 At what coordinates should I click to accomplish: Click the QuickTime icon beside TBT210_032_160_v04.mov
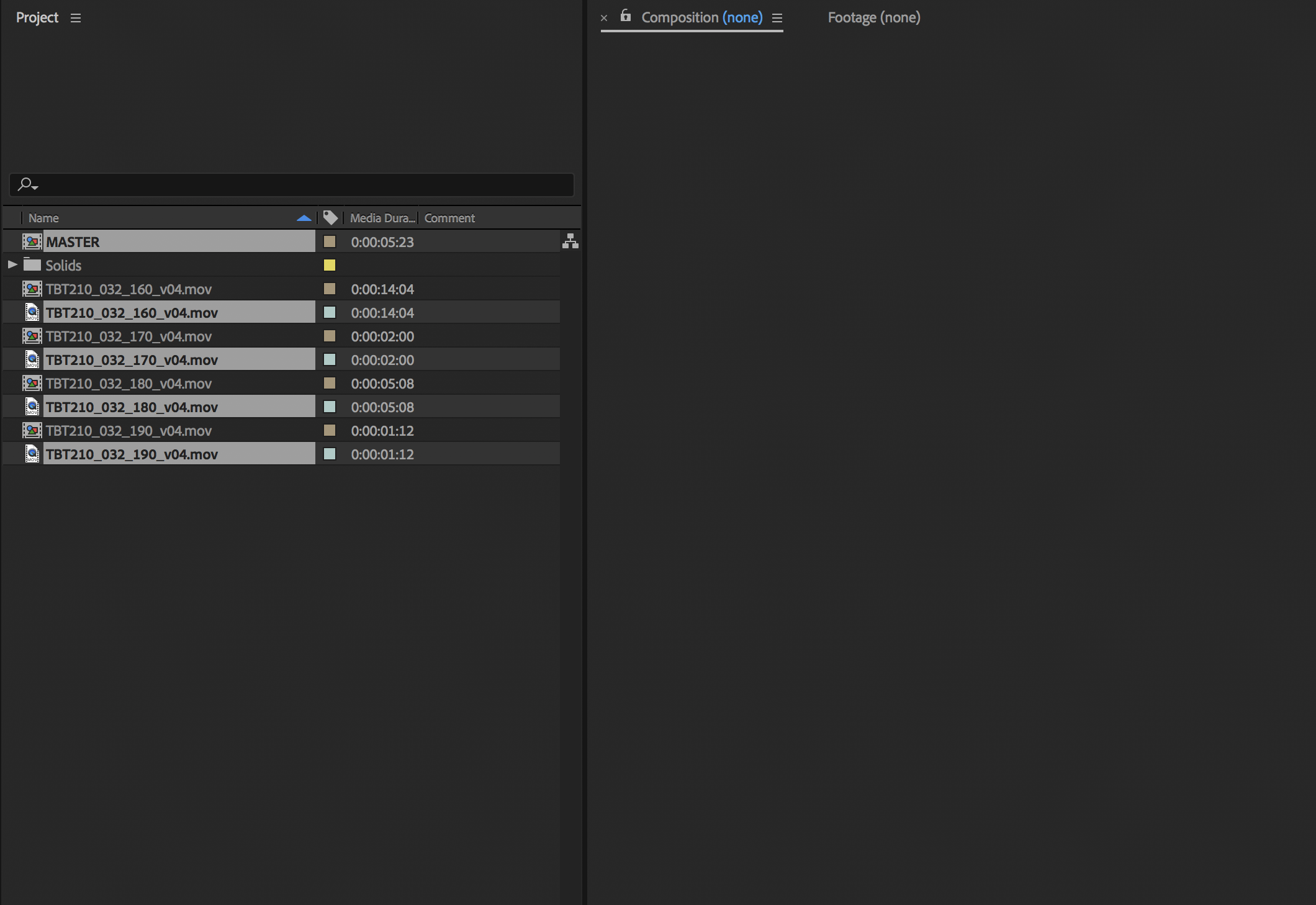tap(32, 312)
